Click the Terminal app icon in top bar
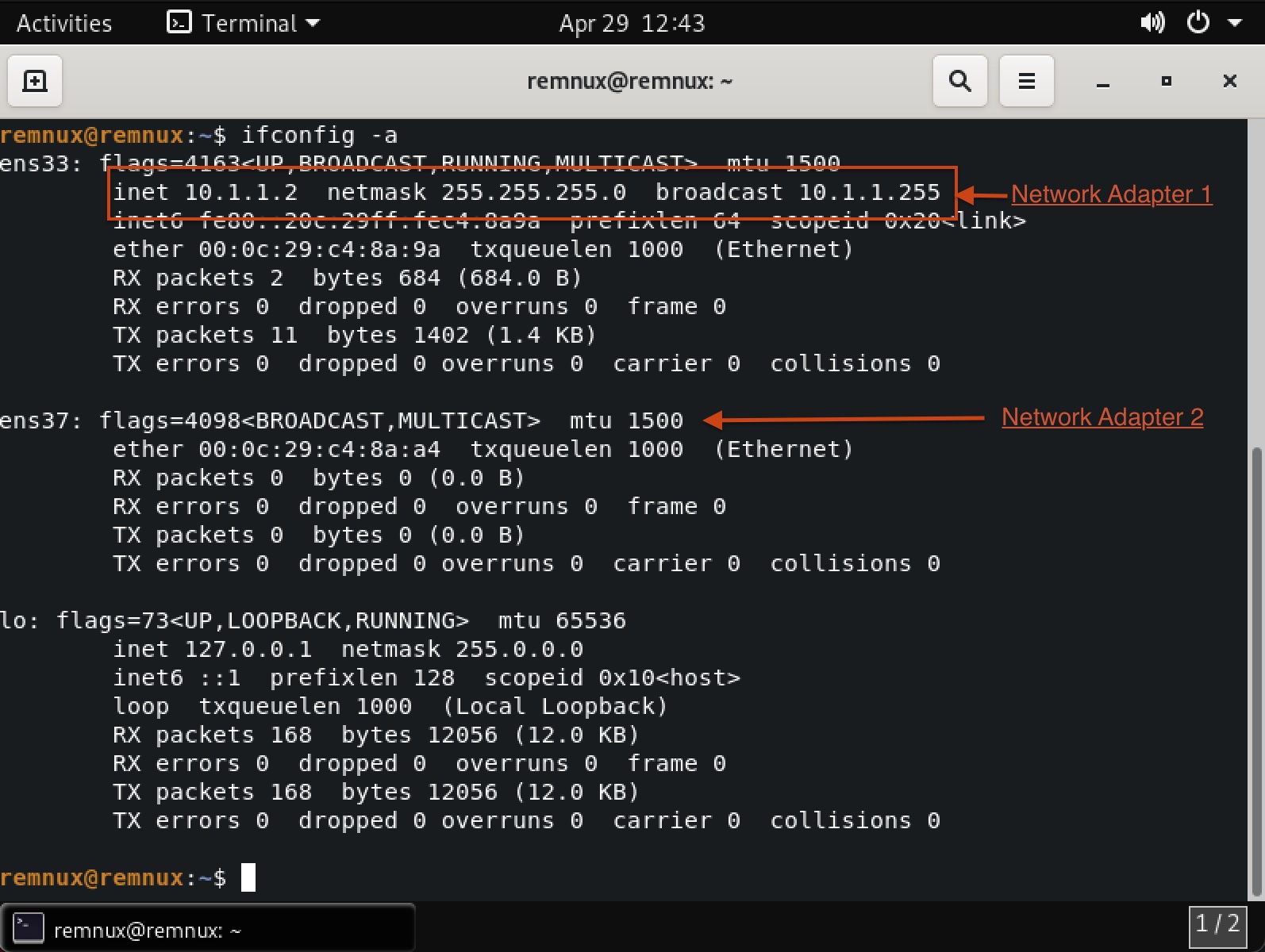1265x952 pixels. (x=179, y=22)
